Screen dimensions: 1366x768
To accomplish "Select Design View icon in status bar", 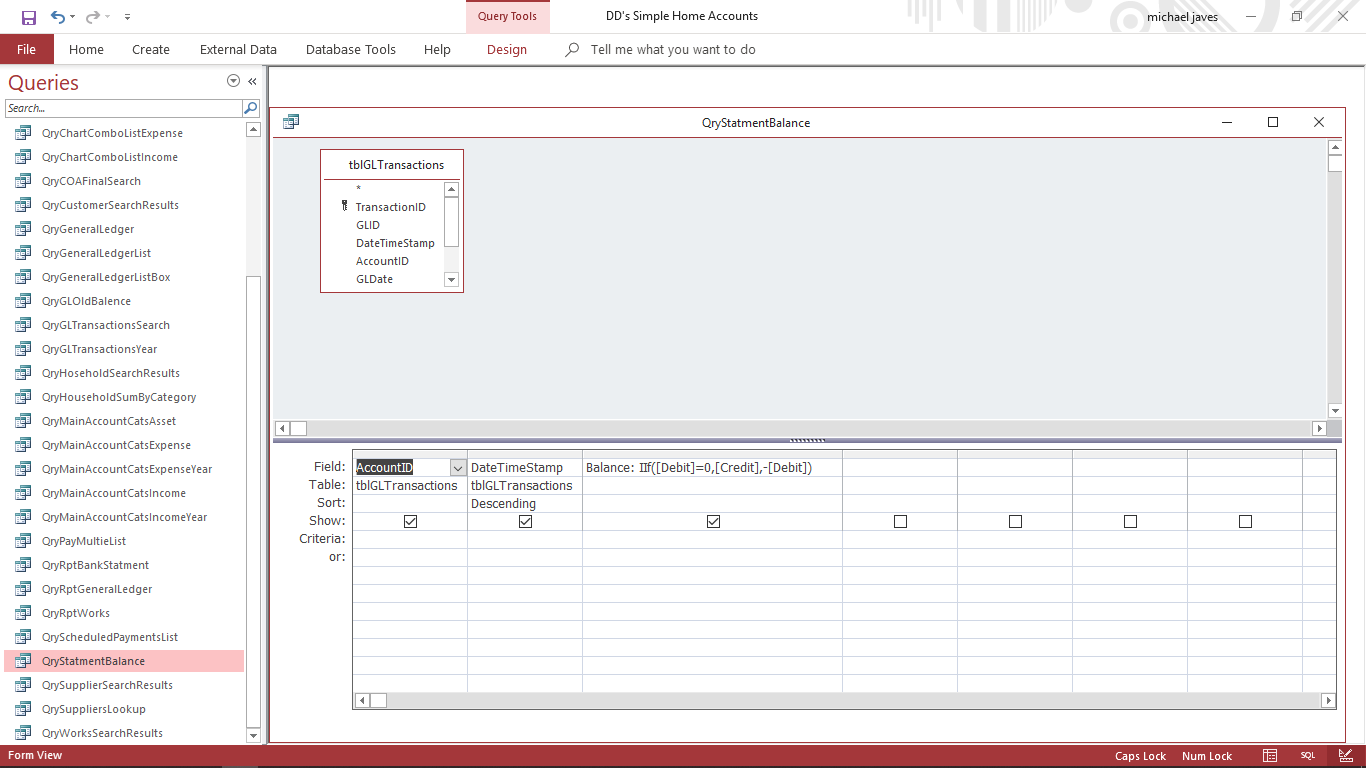I will pyautogui.click(x=1345, y=756).
